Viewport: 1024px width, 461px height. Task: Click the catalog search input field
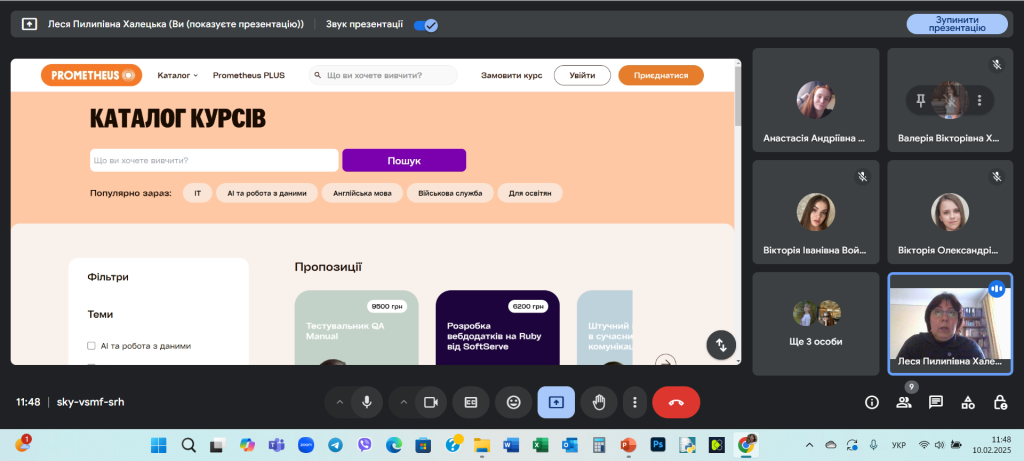pos(214,160)
